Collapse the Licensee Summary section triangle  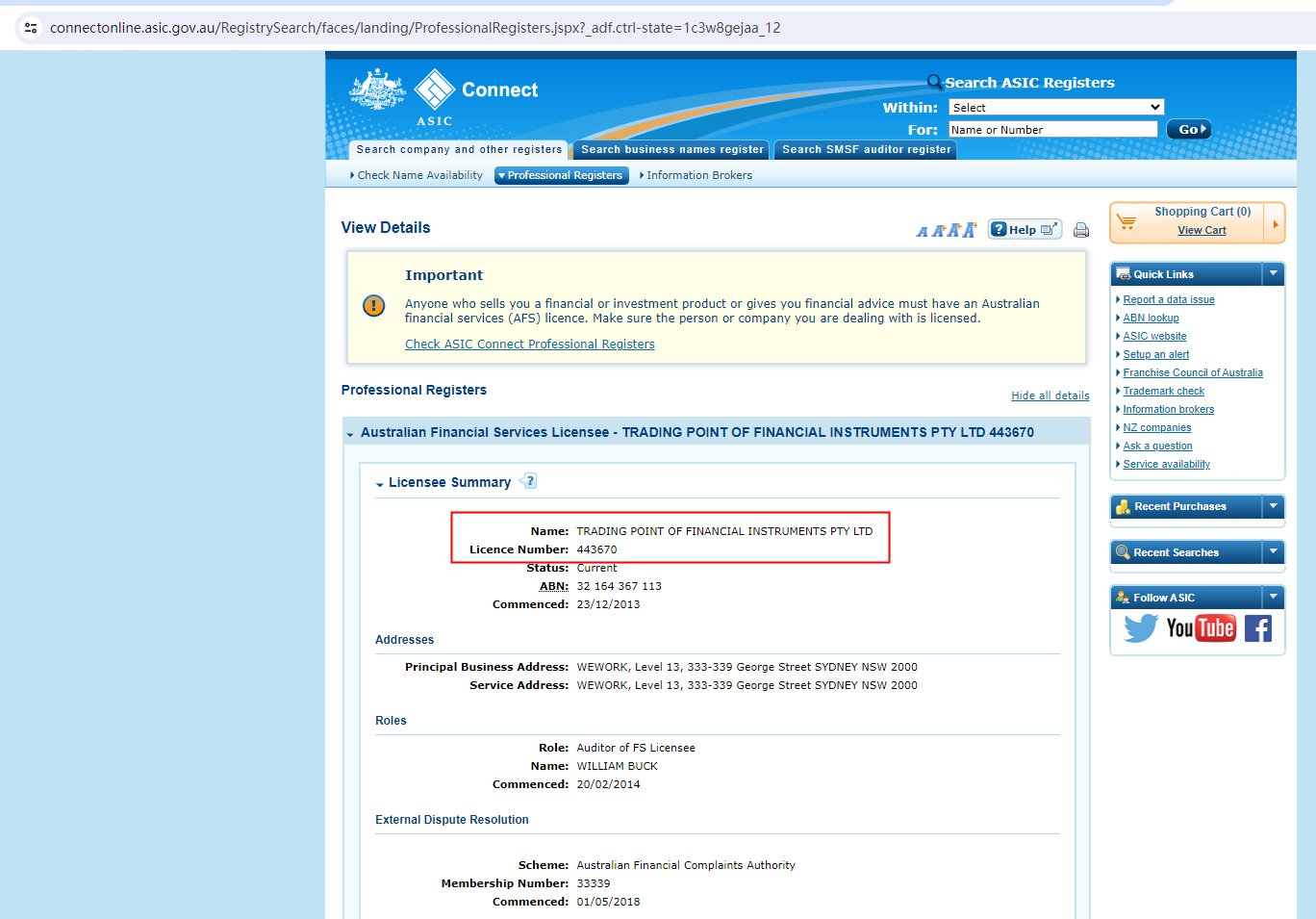pos(380,484)
